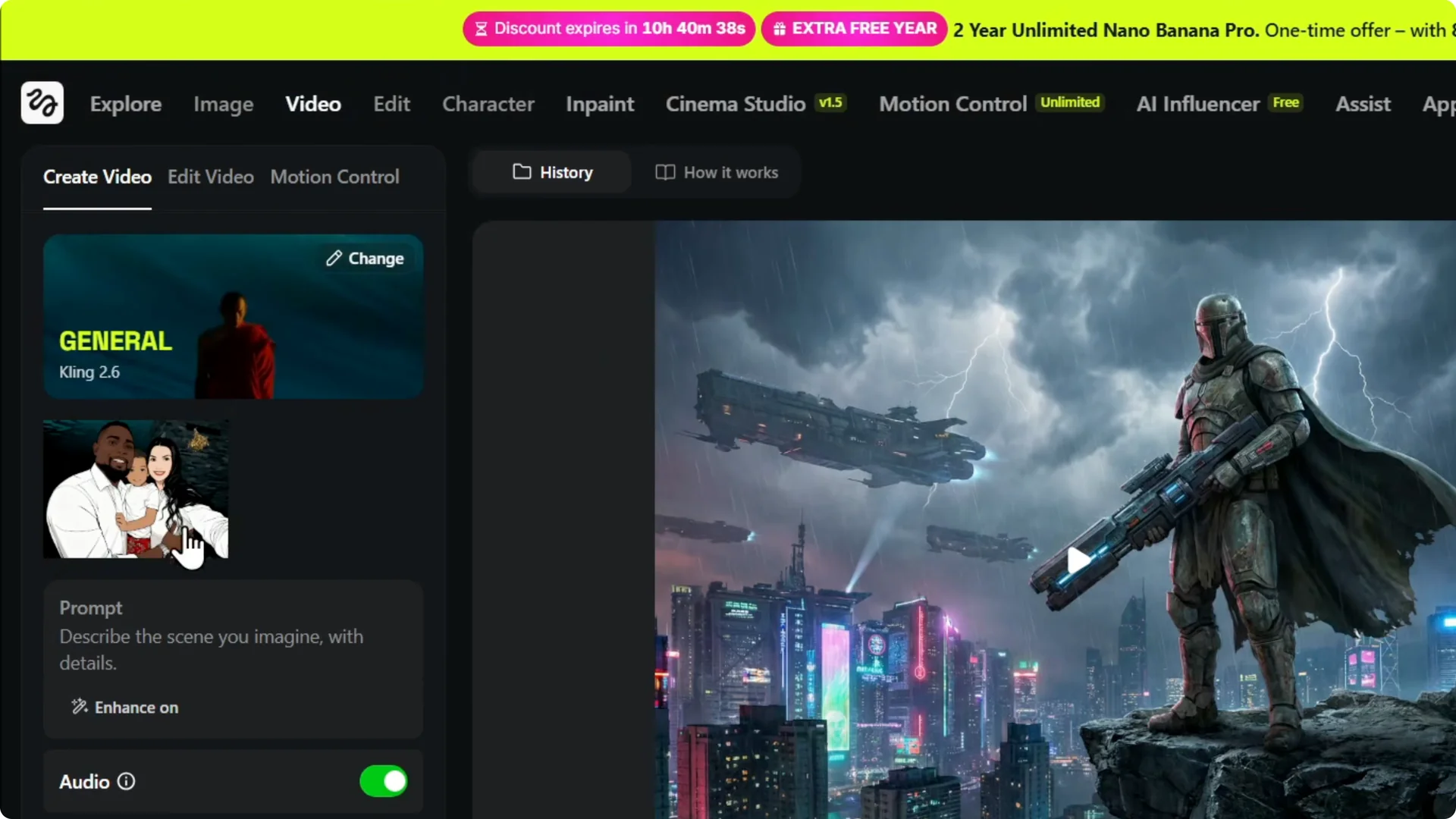Click the hourglass icon in discount banner

[x=481, y=28]
